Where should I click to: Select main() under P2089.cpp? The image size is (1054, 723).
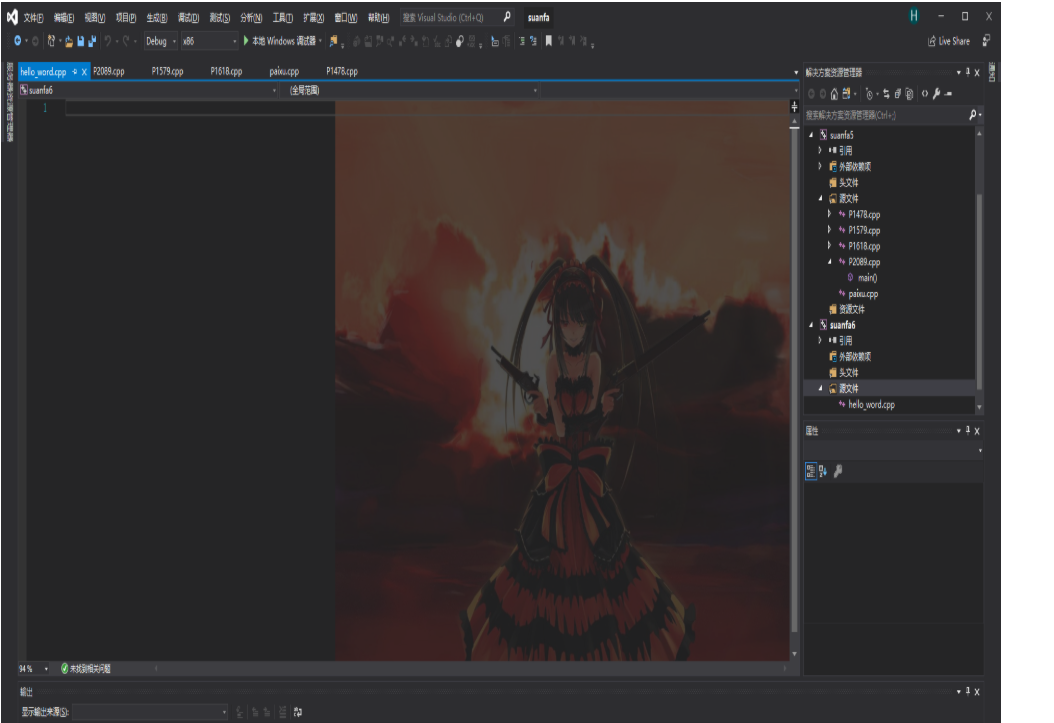(867, 278)
